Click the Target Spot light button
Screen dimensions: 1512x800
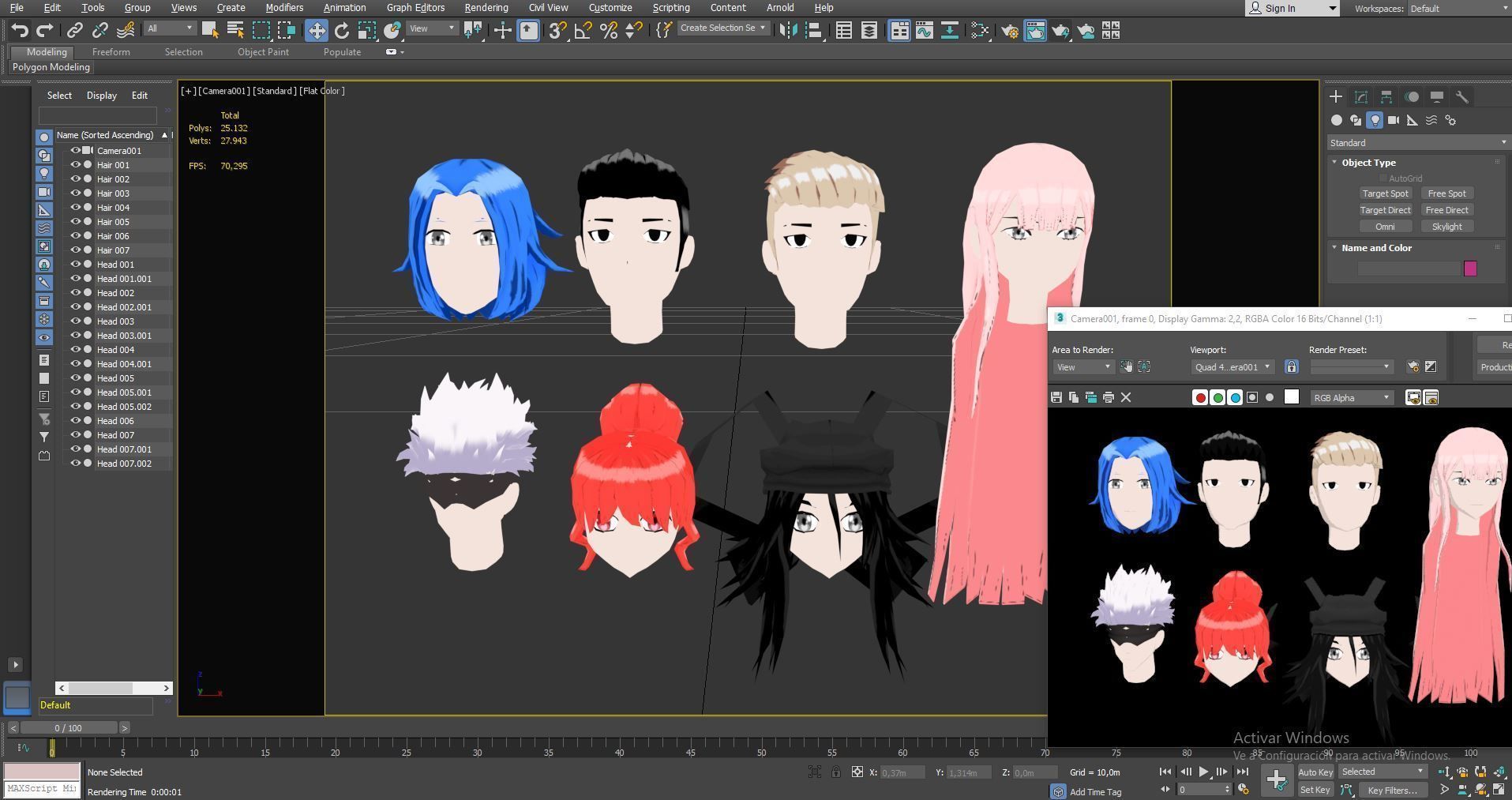[1385, 193]
